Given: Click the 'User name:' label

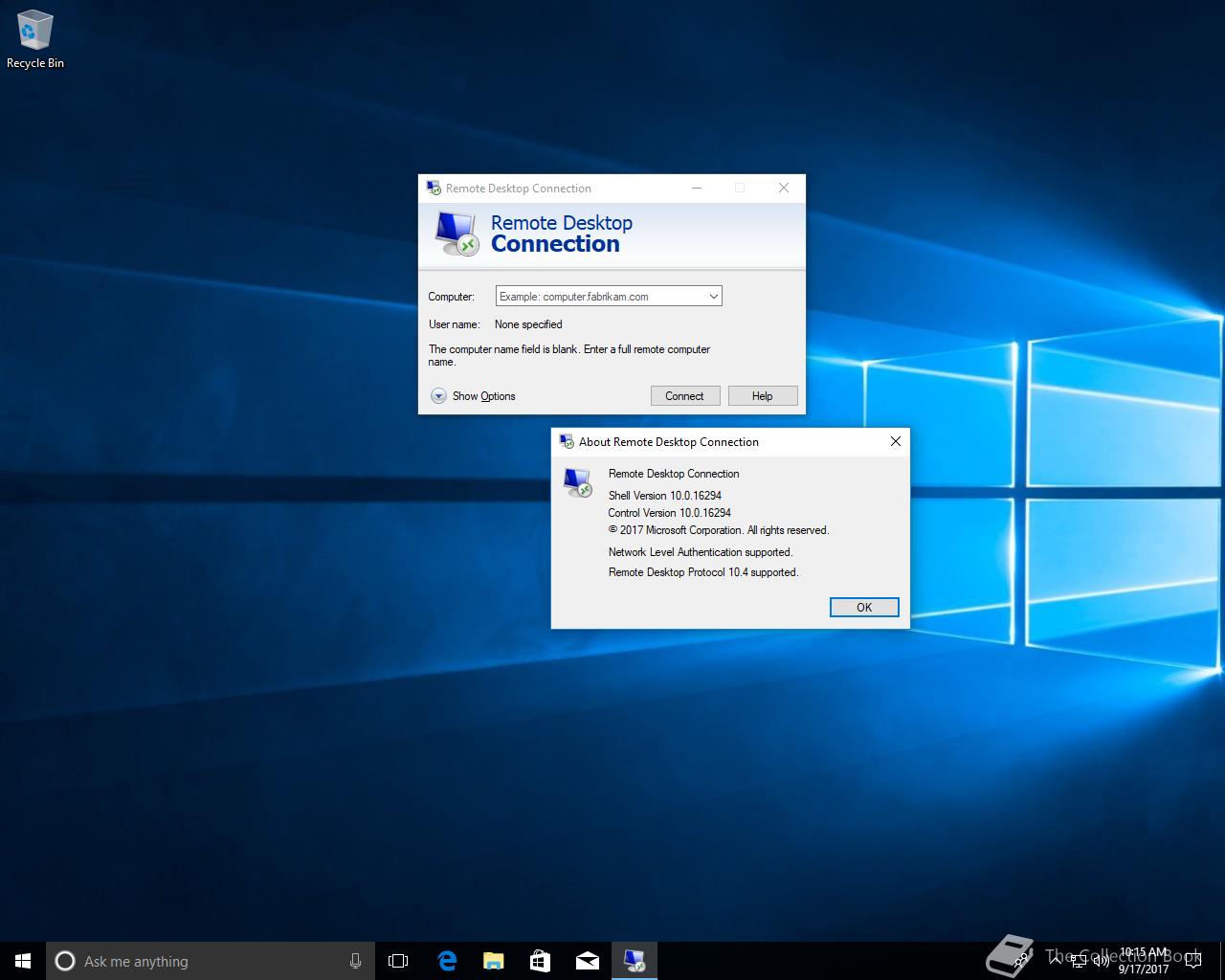Looking at the screenshot, I should click(454, 324).
